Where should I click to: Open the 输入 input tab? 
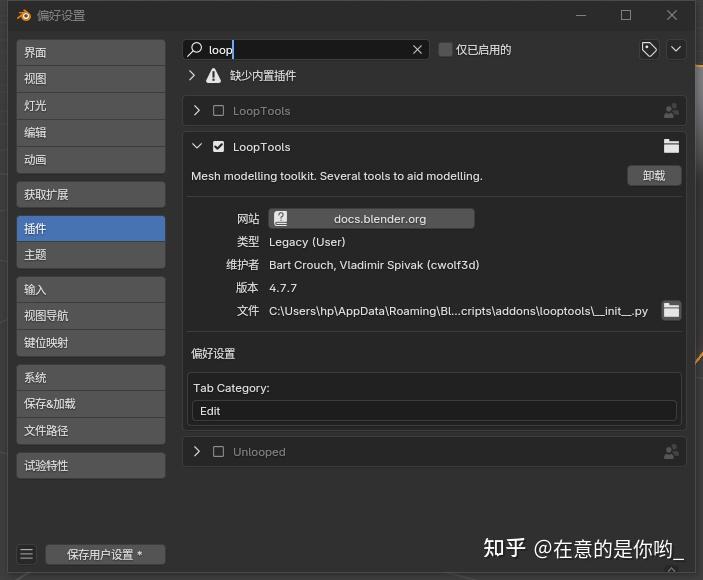[x=91, y=290]
